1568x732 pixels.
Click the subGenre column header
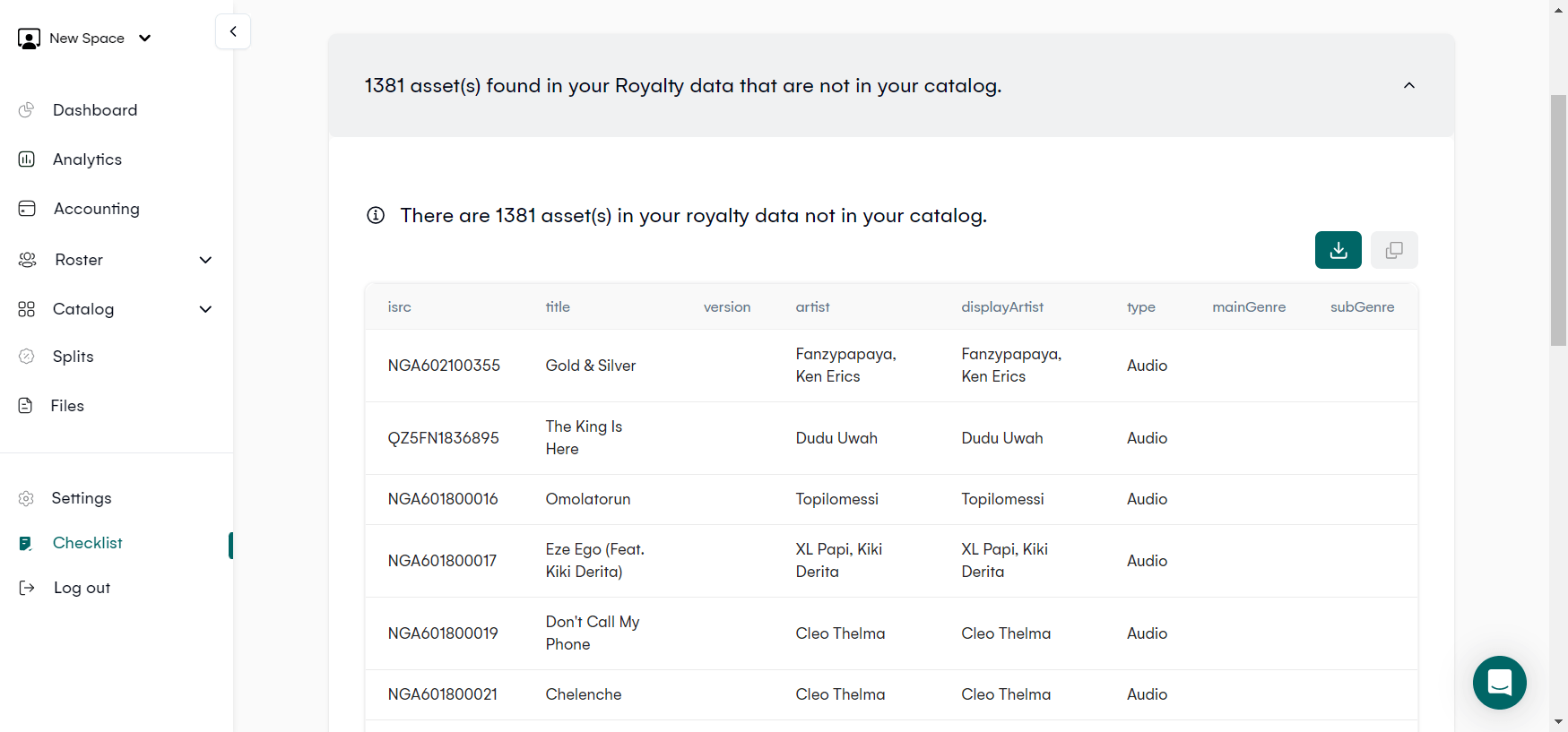[1363, 307]
